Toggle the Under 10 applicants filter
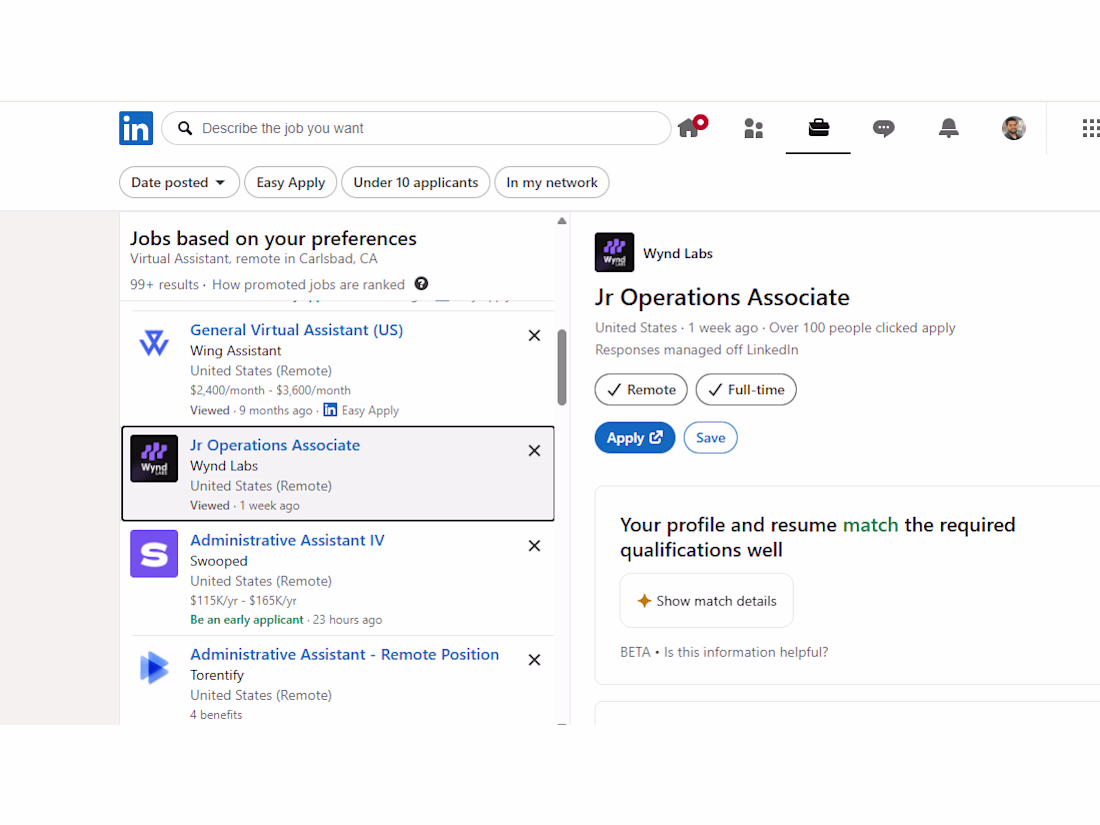Screen dimensions: 1100x825 [x=416, y=182]
